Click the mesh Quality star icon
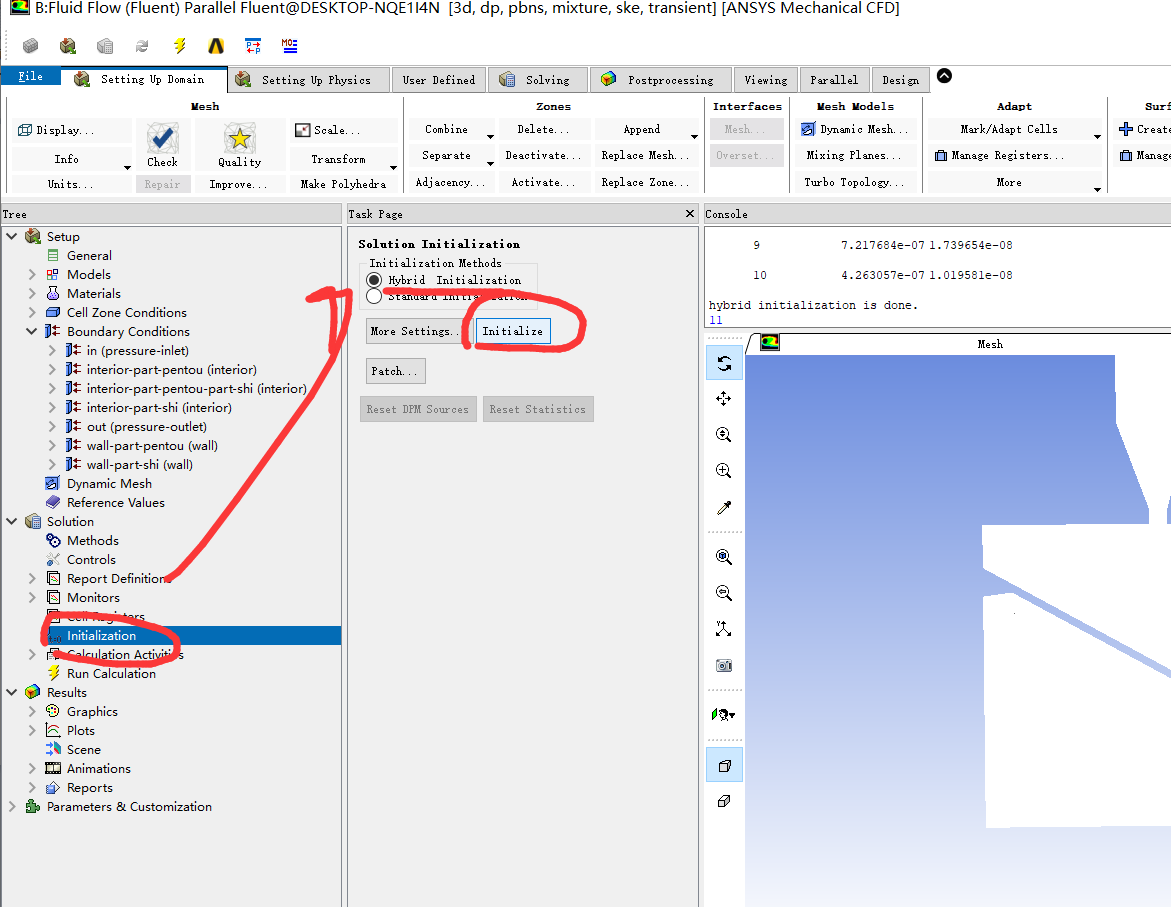This screenshot has height=907, width=1171. pos(239,138)
